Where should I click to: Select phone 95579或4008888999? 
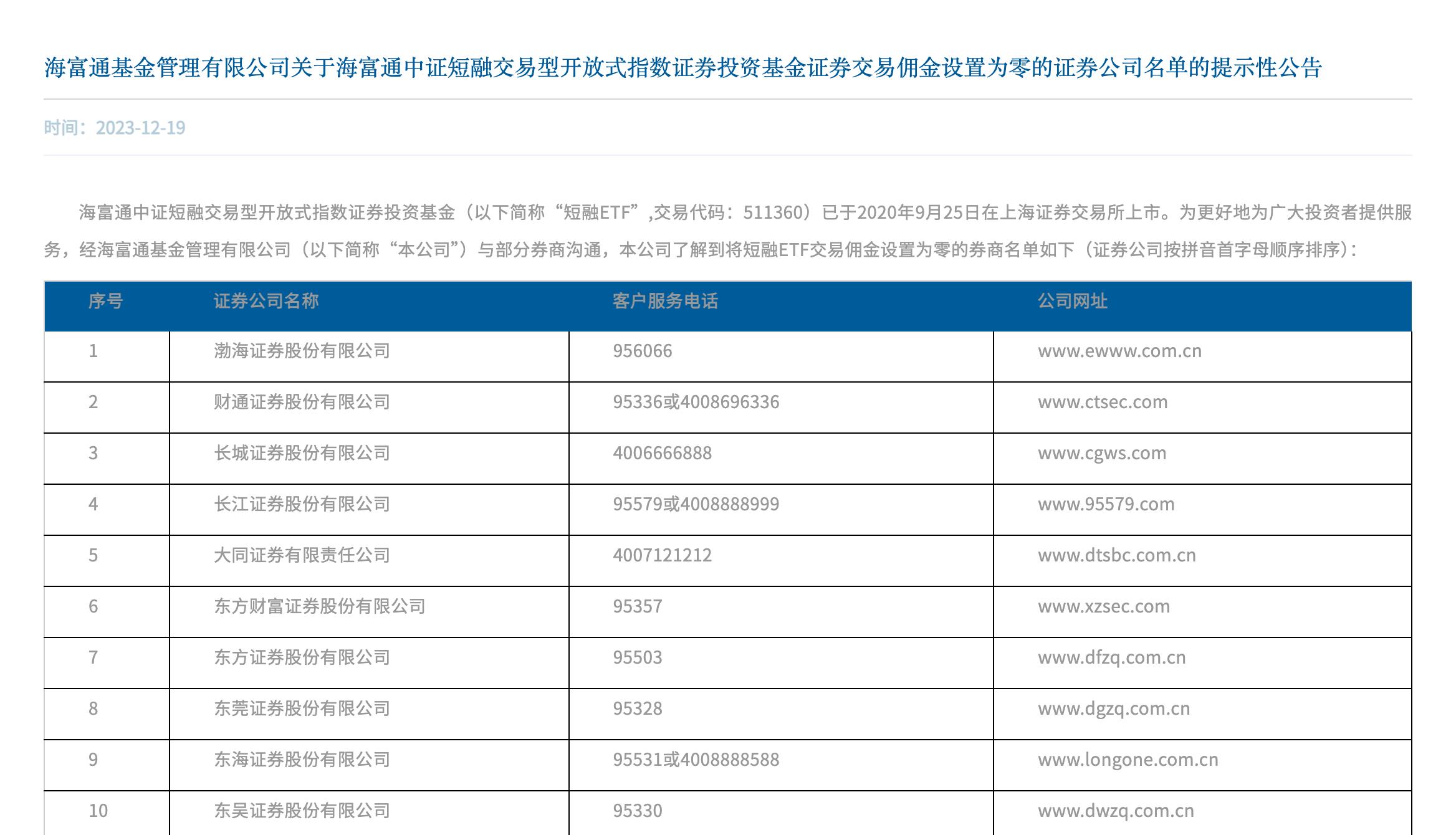pyautogui.click(x=696, y=504)
